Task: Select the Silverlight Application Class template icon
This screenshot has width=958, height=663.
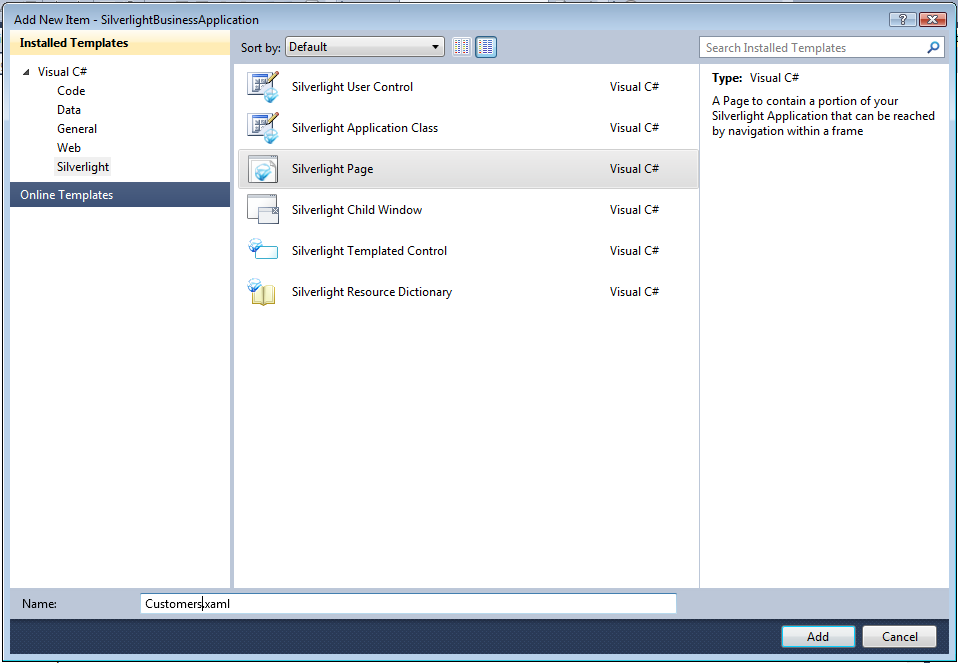Action: pos(261,128)
